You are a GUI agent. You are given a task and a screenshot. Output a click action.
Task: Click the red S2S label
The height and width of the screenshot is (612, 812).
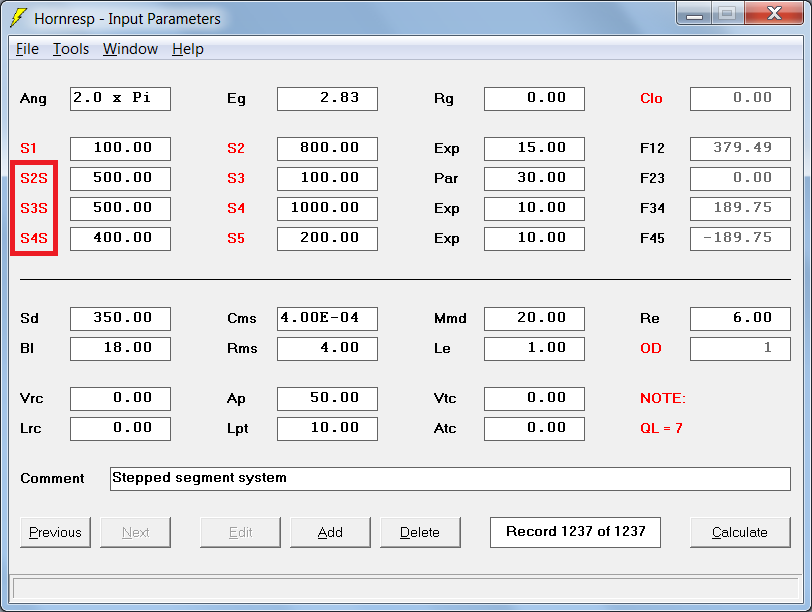pos(34,179)
